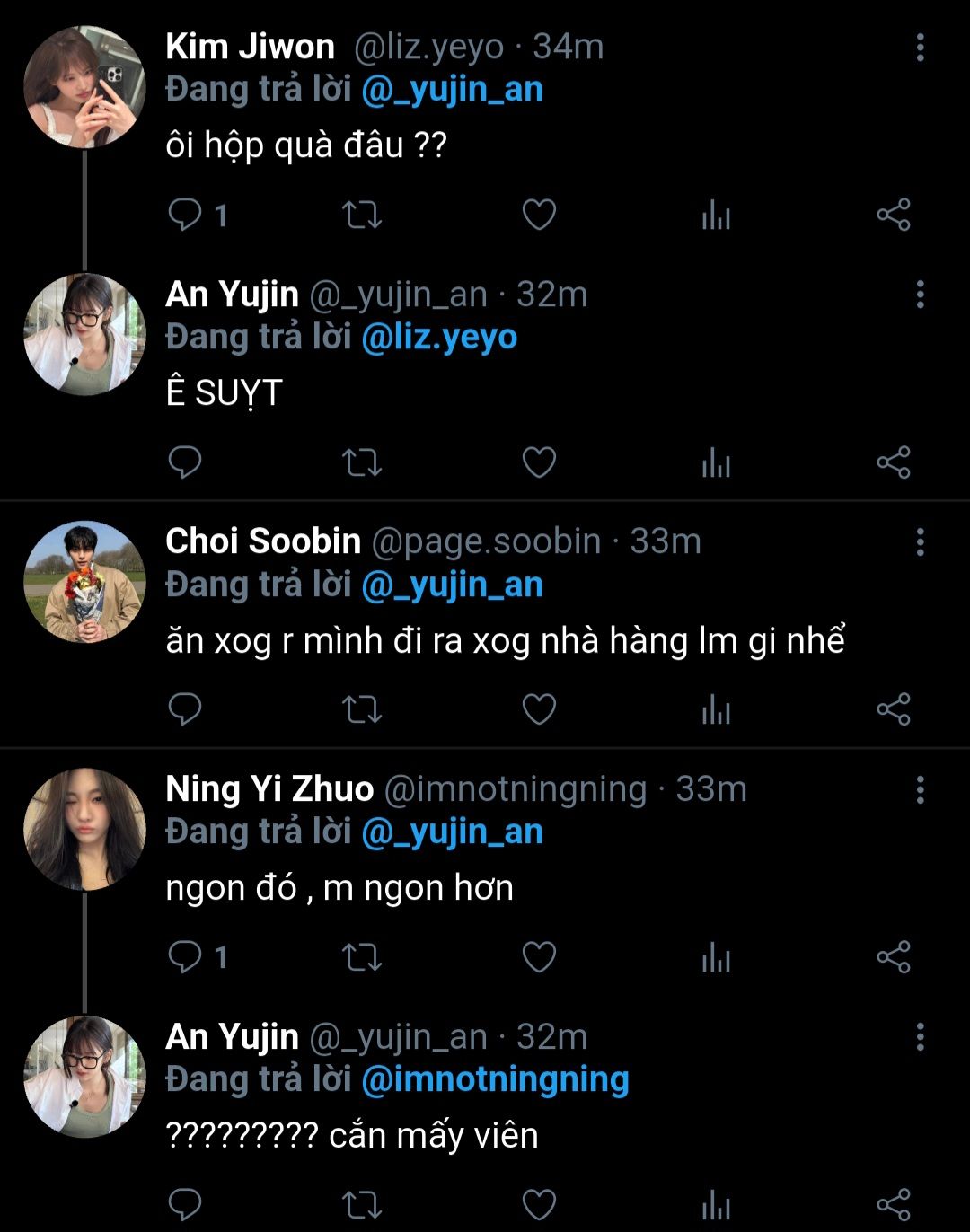The image size is (970, 1232).
Task: Retweet An Yujin's "cắn mấy viên" reply
Action: [x=362, y=1204]
